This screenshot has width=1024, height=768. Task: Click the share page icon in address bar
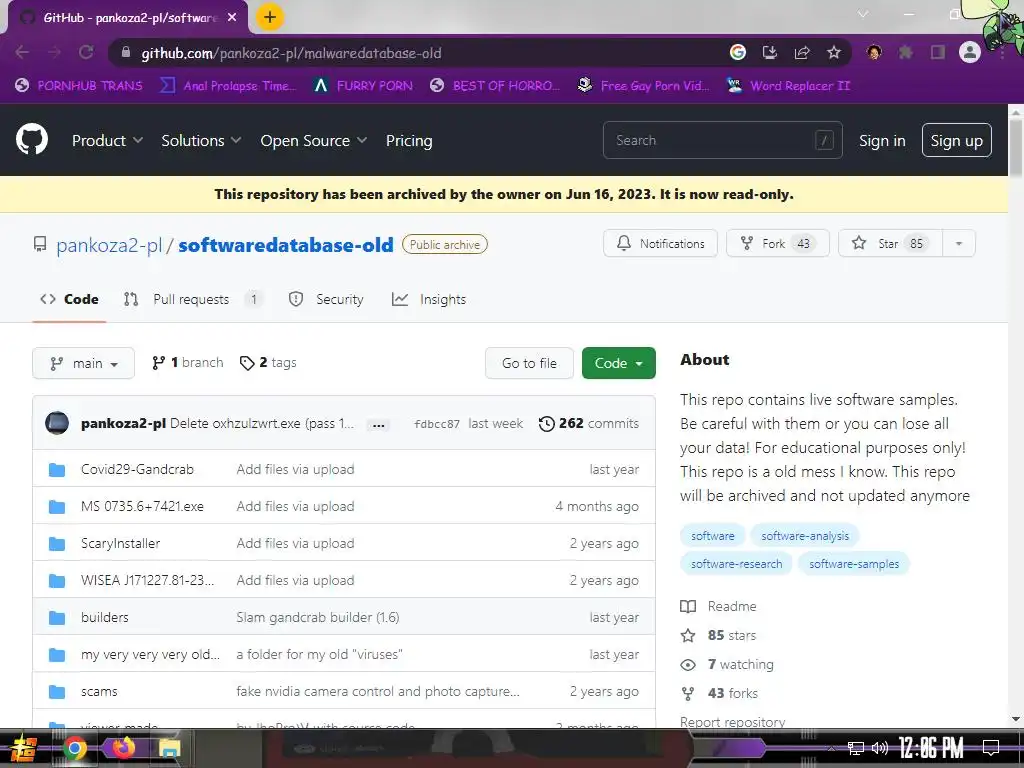tap(802, 52)
